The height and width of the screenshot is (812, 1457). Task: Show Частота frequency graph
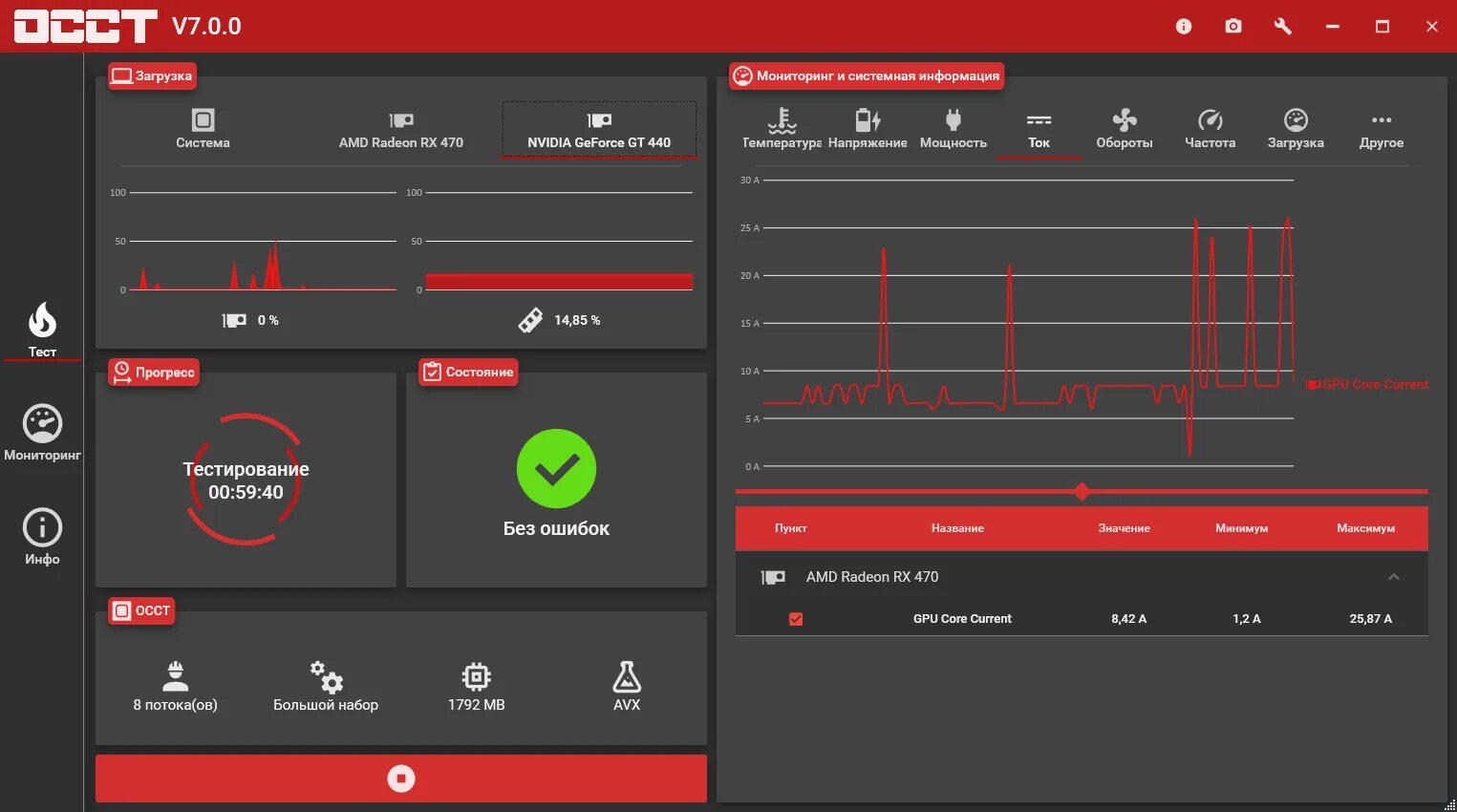[x=1210, y=129]
